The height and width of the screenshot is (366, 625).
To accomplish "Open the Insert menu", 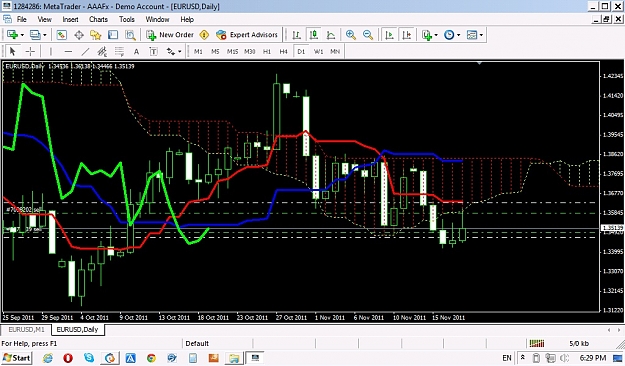I will coord(70,19).
